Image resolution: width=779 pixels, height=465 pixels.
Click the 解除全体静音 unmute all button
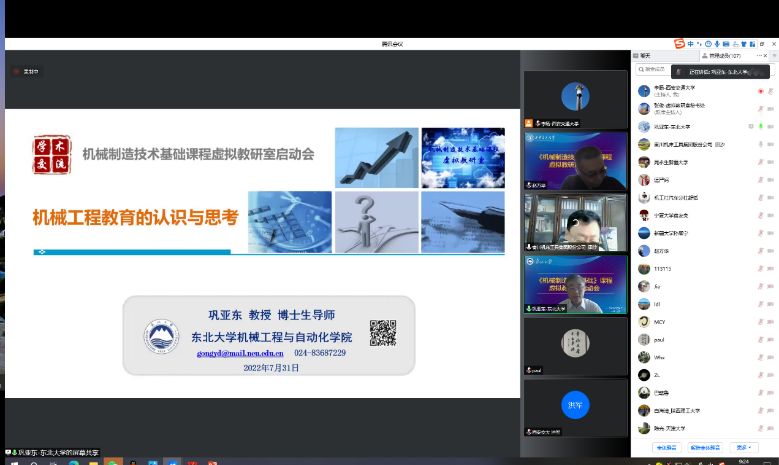pos(706,447)
